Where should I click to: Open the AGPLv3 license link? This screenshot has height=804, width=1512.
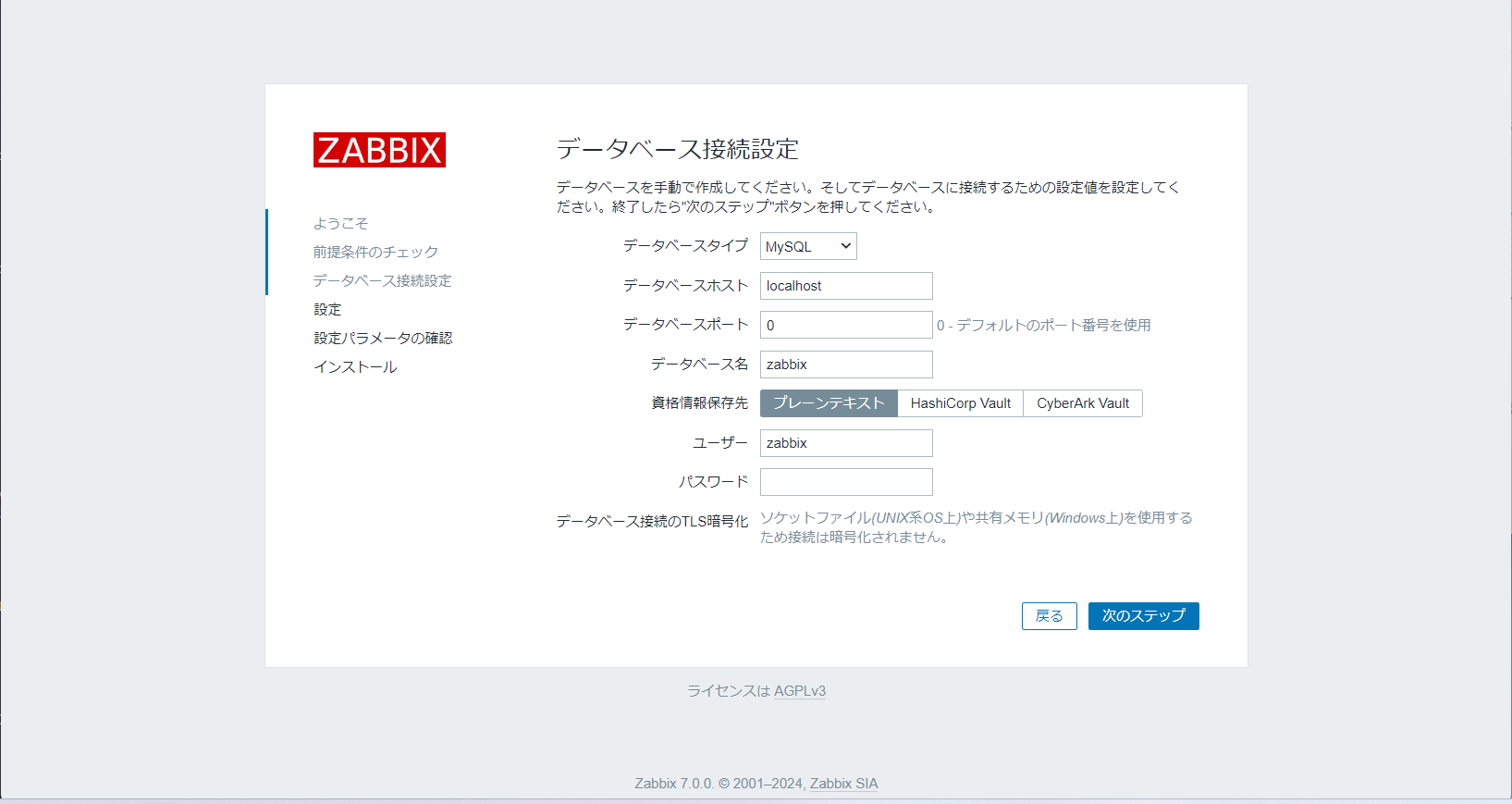799,691
